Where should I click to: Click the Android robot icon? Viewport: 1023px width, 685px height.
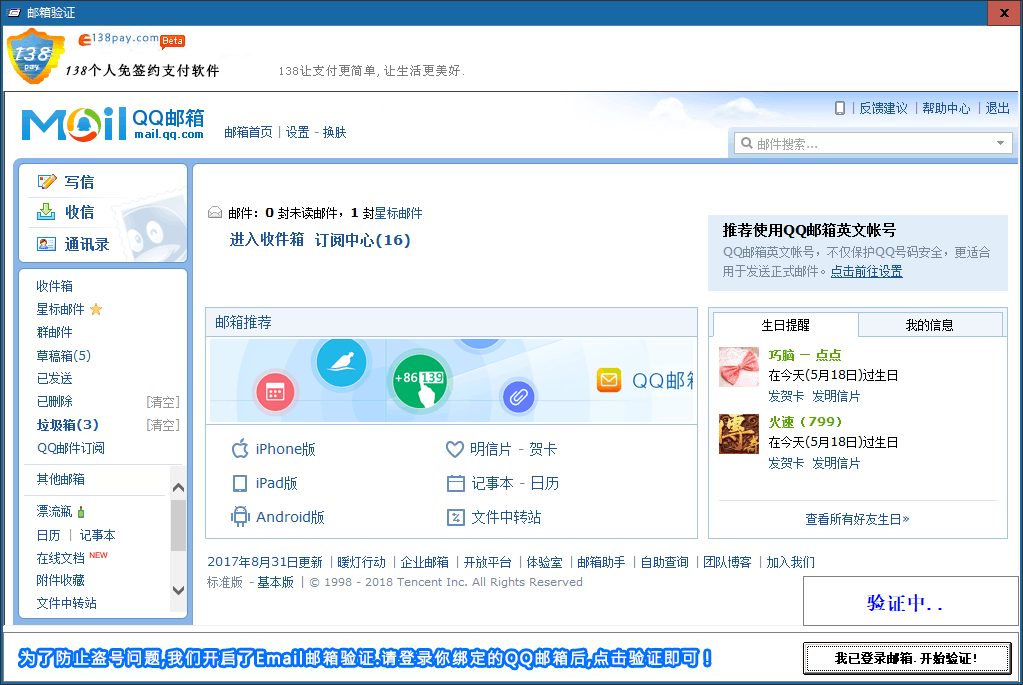pyautogui.click(x=240, y=517)
